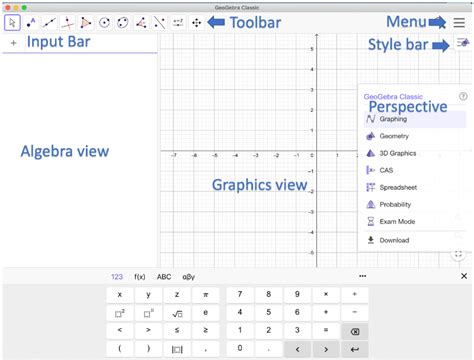Screen dimensions: 474x360
Task: Start Exam Mode
Action: [415, 221]
